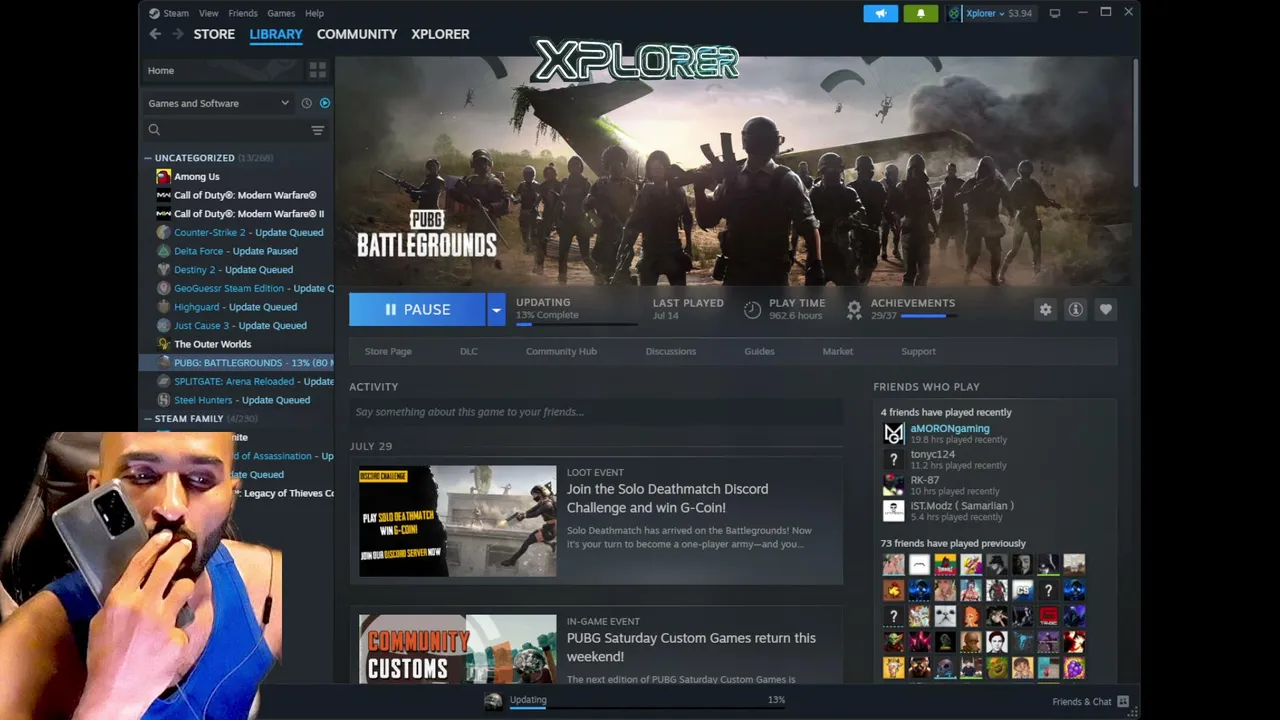Click the Delta Force game icon
The height and width of the screenshot is (720, 1280).
(x=164, y=251)
